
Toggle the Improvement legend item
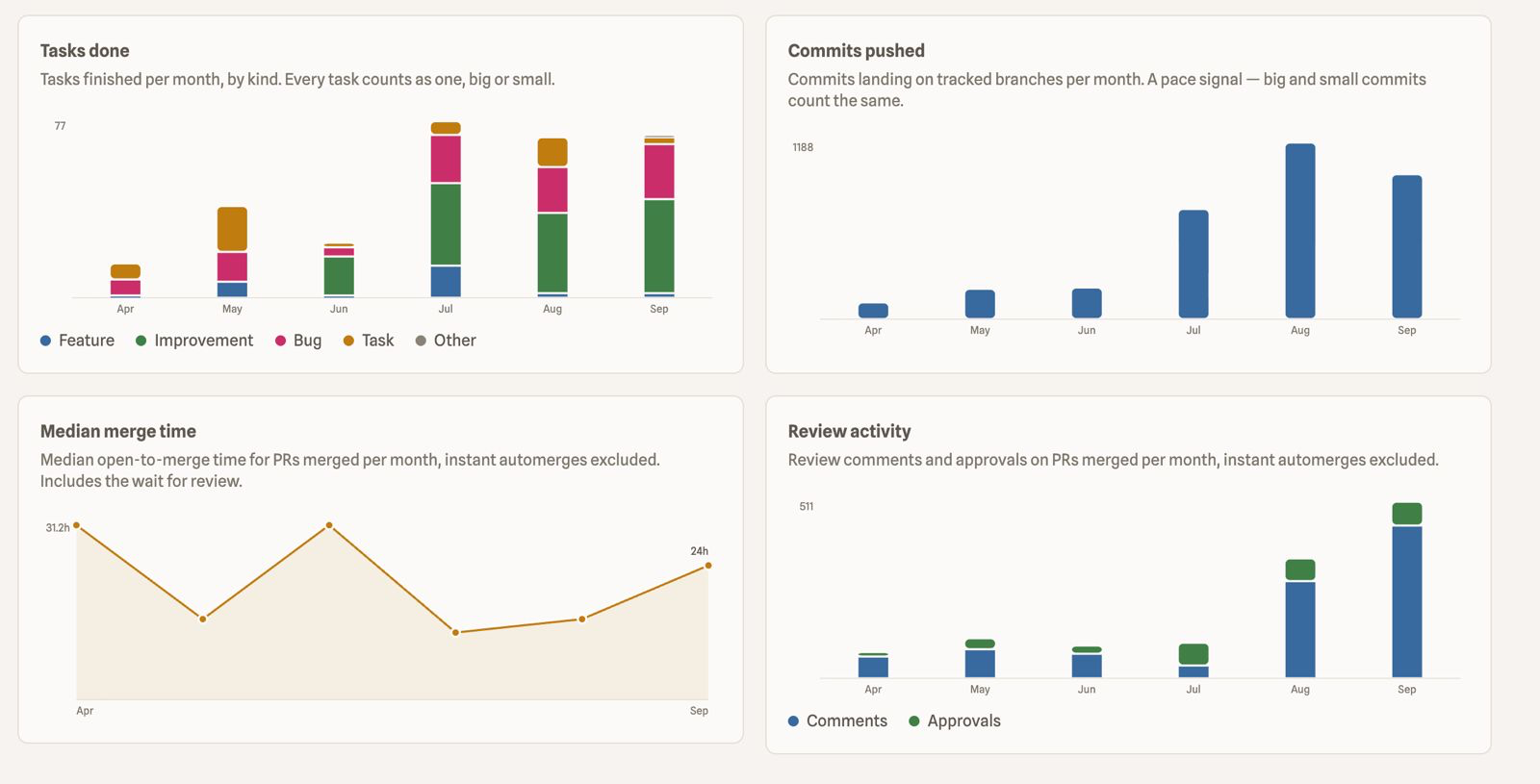(x=194, y=341)
